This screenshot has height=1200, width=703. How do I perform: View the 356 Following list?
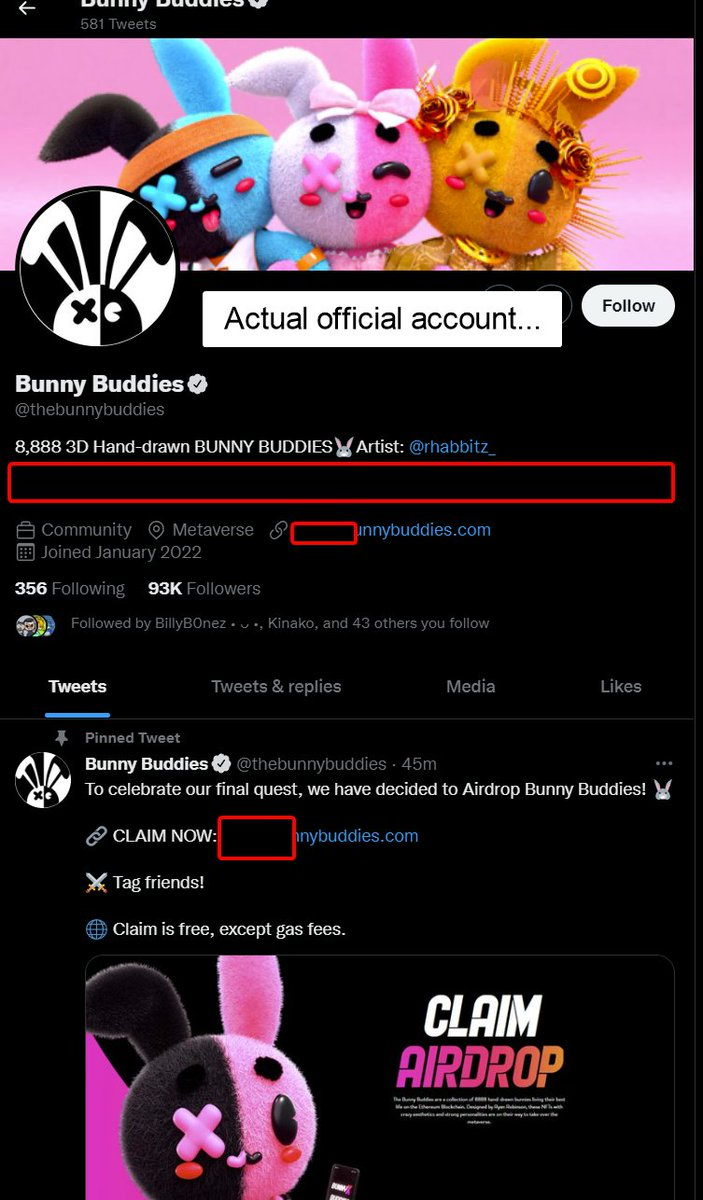(x=70, y=588)
